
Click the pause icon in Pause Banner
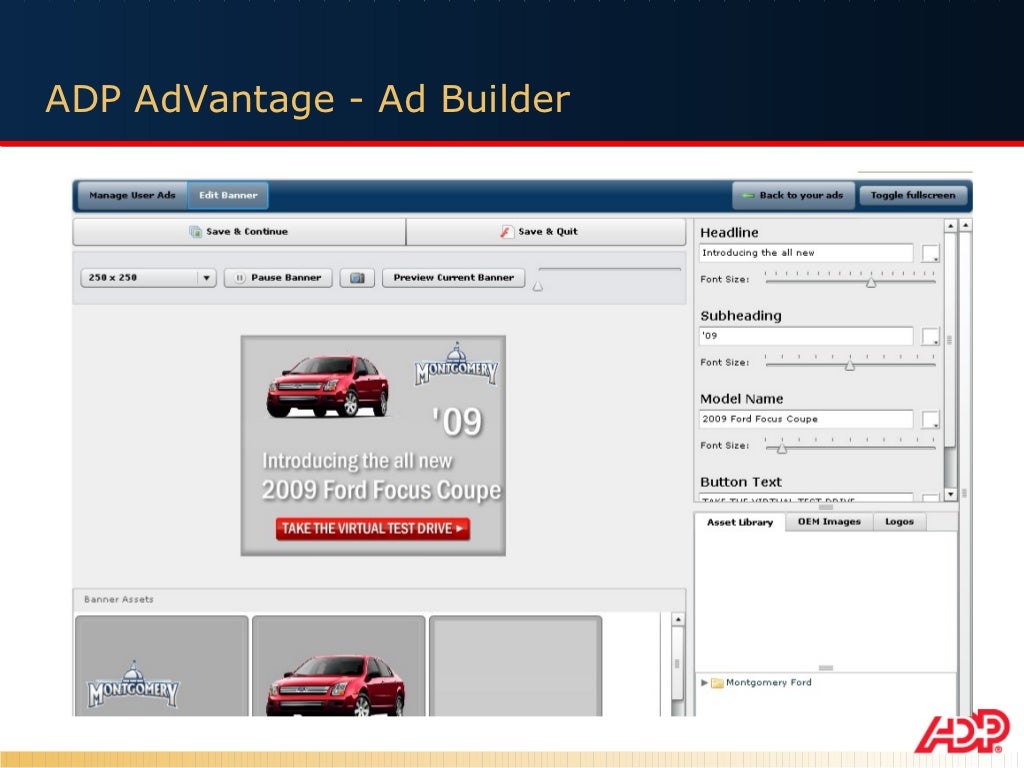240,278
